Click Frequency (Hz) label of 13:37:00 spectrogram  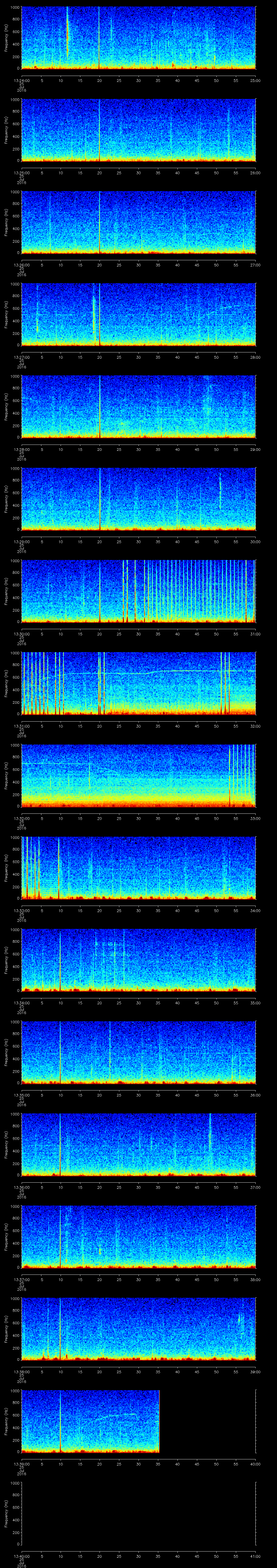pyautogui.click(x=7, y=1236)
